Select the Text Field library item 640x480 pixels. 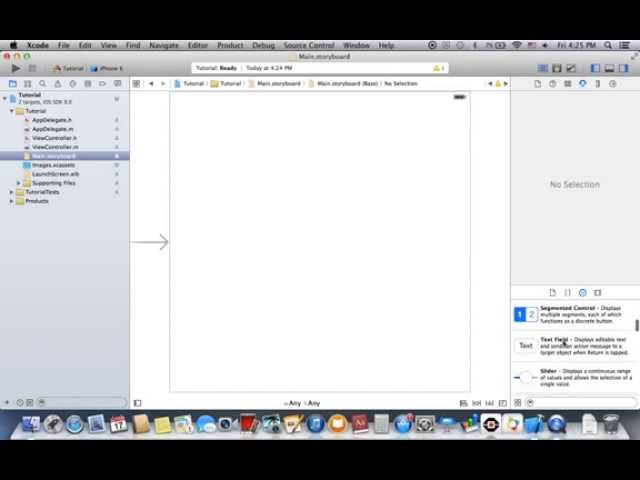(x=573, y=346)
